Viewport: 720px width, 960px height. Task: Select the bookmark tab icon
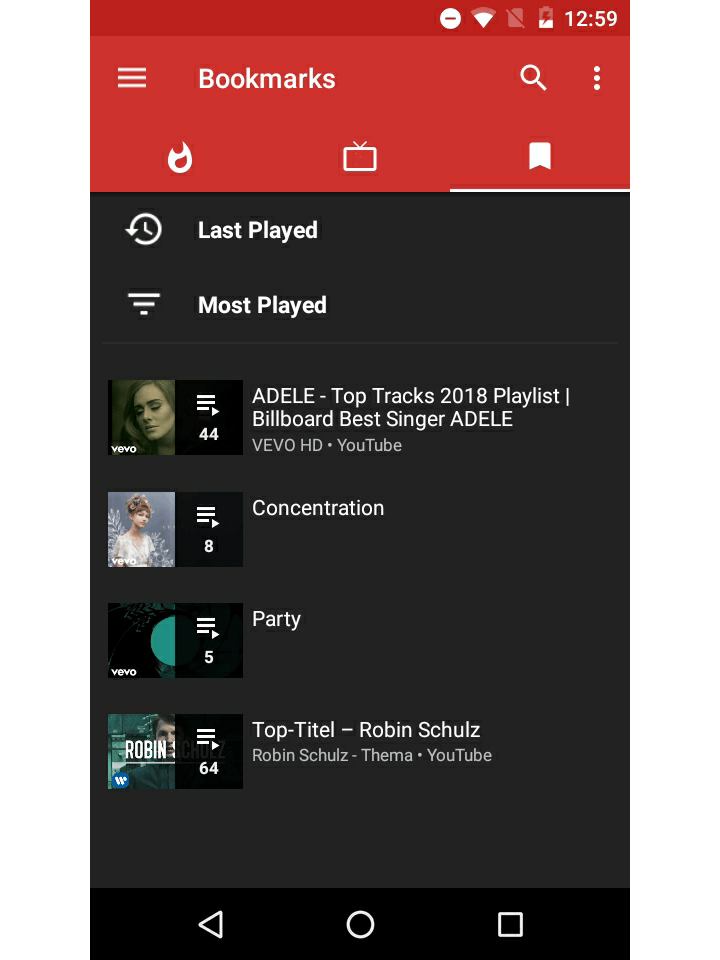pyautogui.click(x=540, y=156)
